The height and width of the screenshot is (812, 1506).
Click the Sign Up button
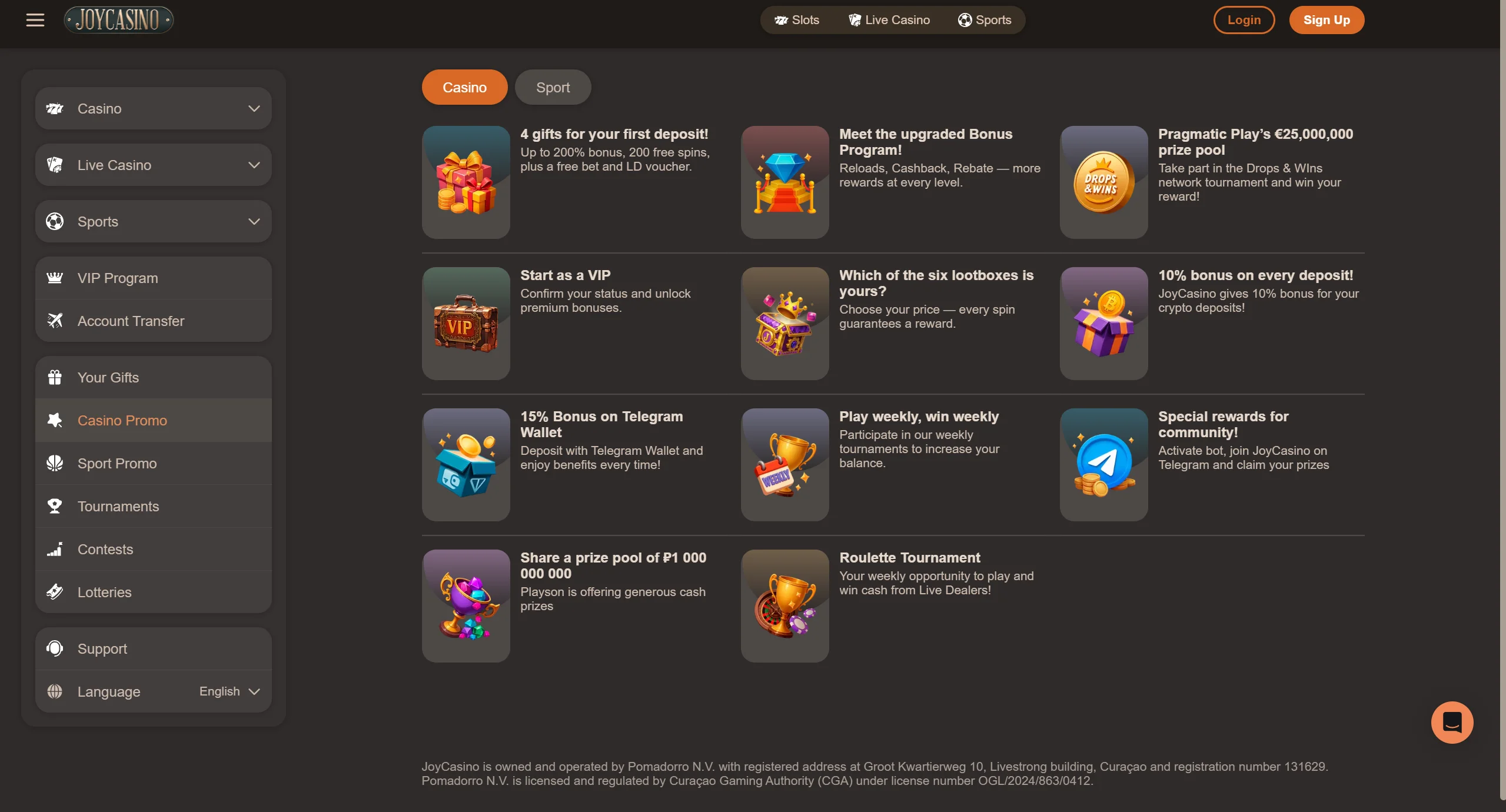pyautogui.click(x=1327, y=20)
